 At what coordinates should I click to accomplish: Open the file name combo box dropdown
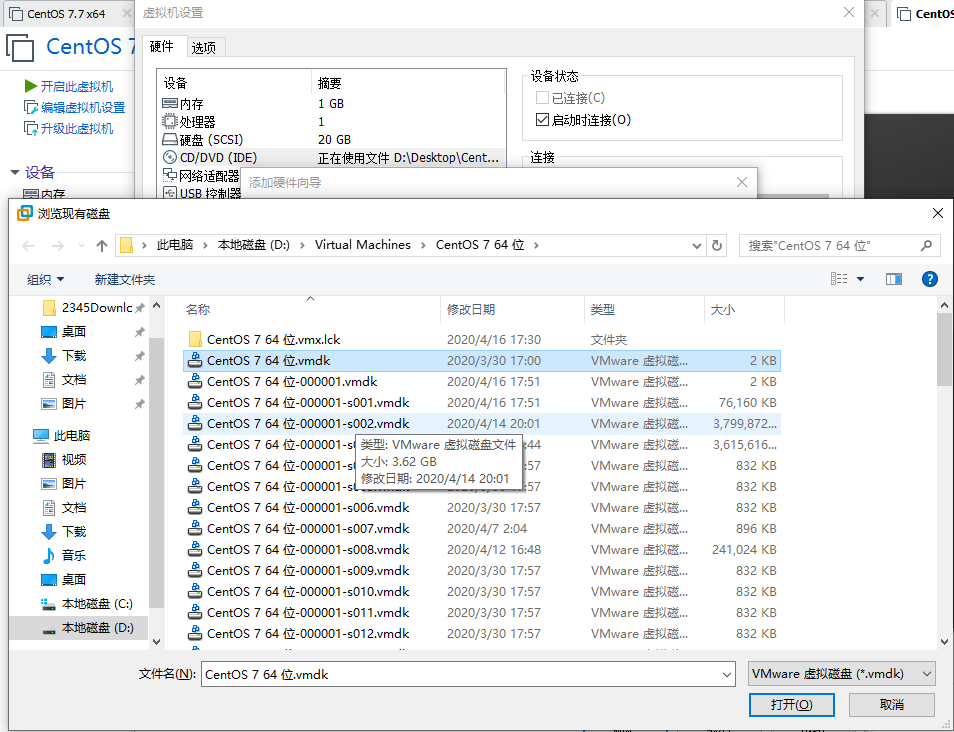(726, 674)
